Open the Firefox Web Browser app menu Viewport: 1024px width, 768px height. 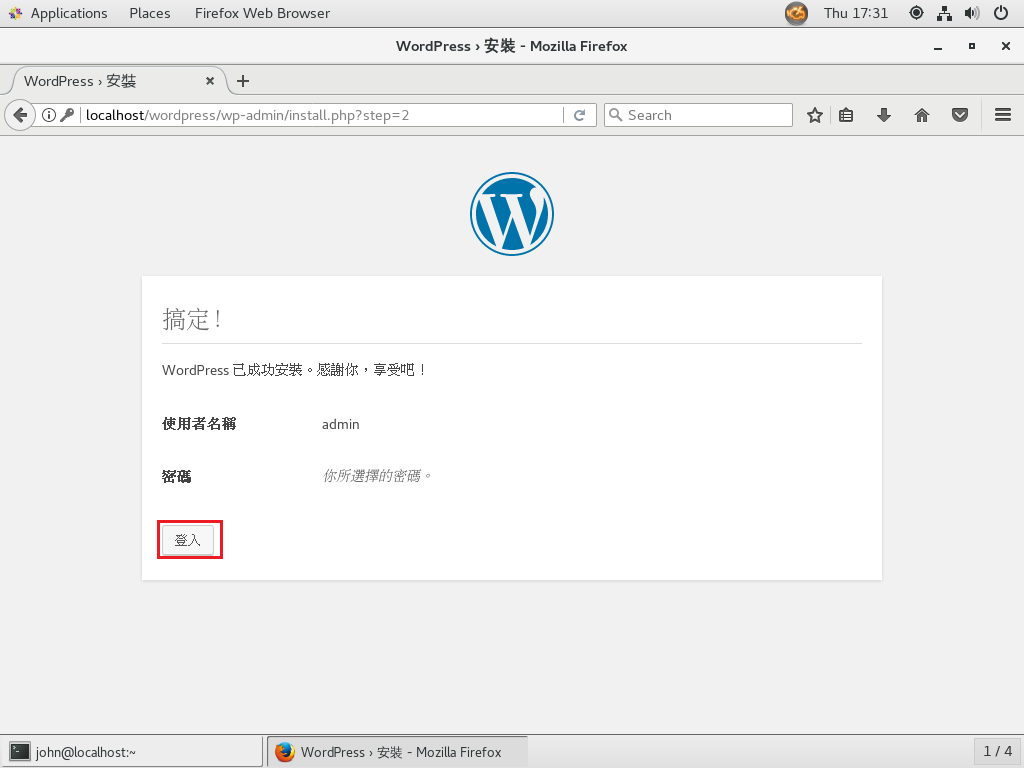(262, 13)
